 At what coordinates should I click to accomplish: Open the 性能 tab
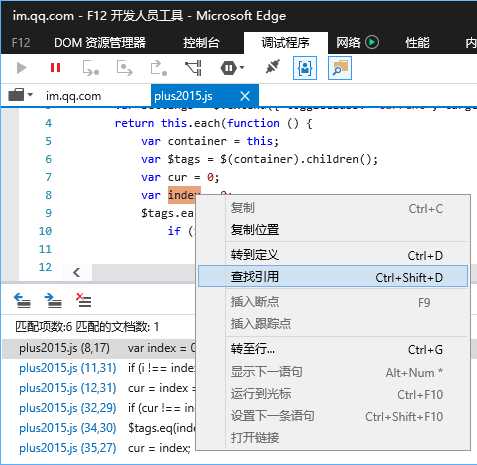click(417, 43)
